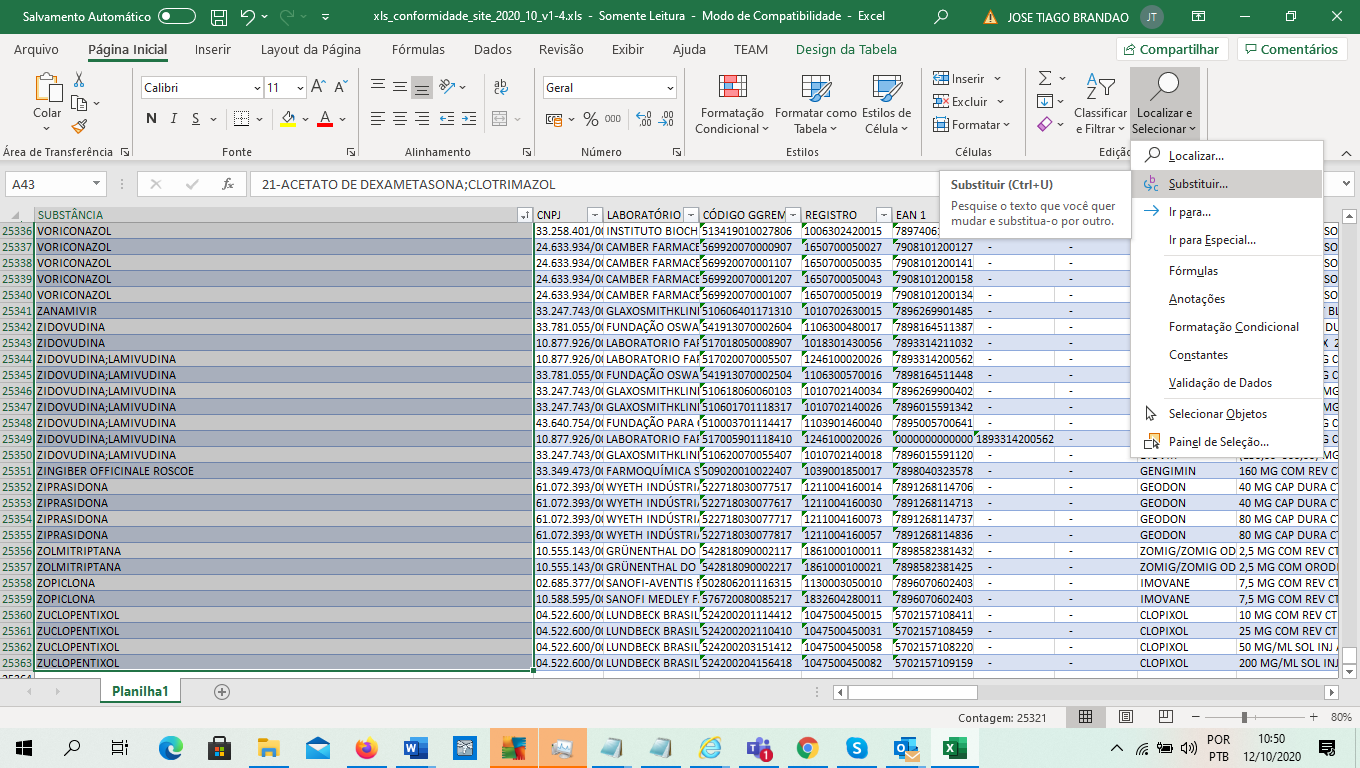Open the number format Geral dropdown

click(x=670, y=88)
